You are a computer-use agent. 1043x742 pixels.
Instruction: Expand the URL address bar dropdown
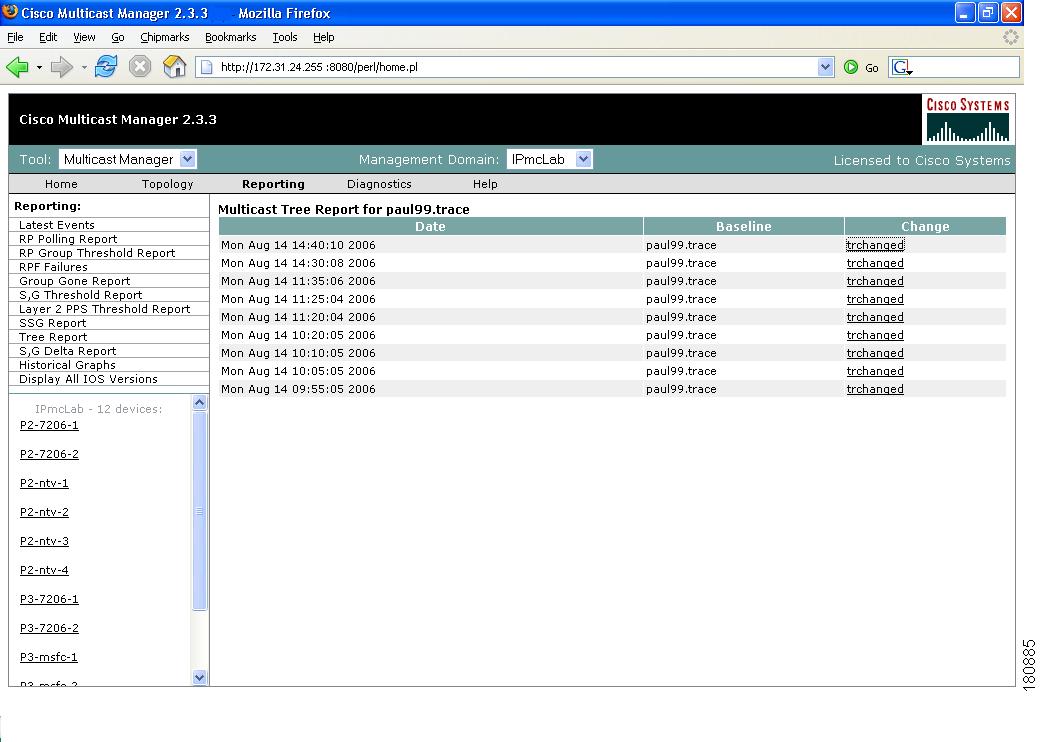tap(825, 67)
